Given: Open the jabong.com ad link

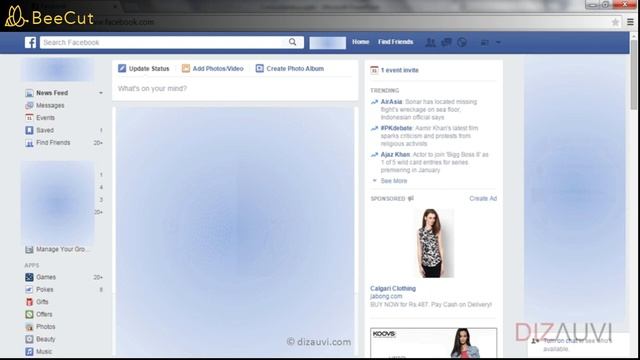Looking at the screenshot, I should (386, 296).
